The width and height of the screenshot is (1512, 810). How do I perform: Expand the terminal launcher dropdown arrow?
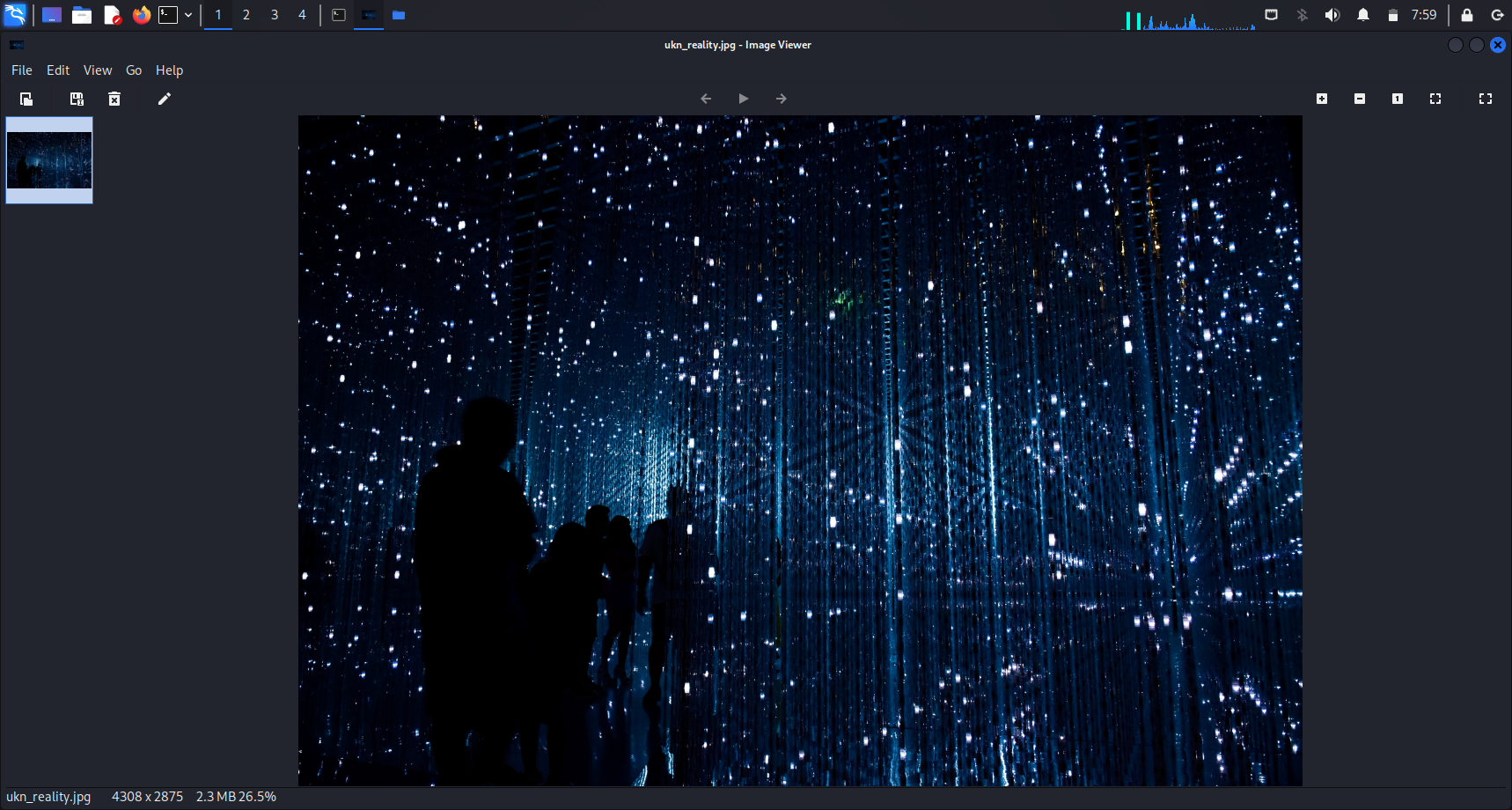click(188, 15)
